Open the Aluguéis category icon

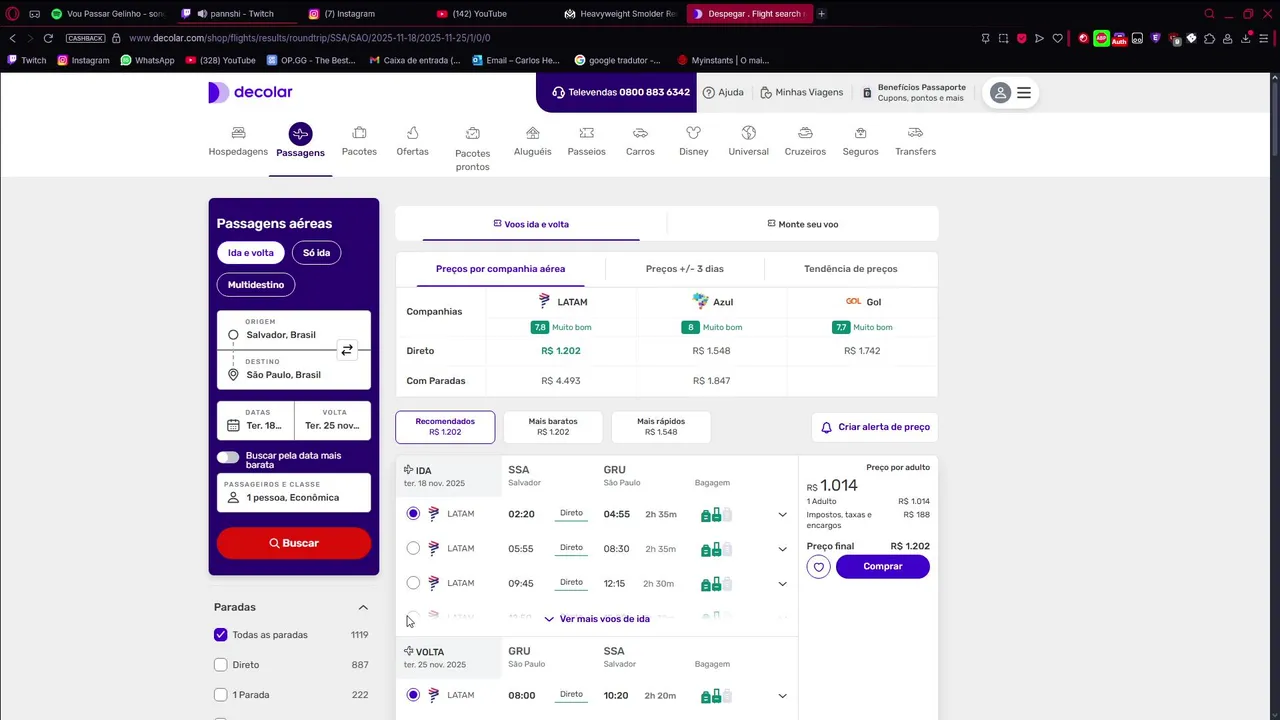pyautogui.click(x=532, y=133)
